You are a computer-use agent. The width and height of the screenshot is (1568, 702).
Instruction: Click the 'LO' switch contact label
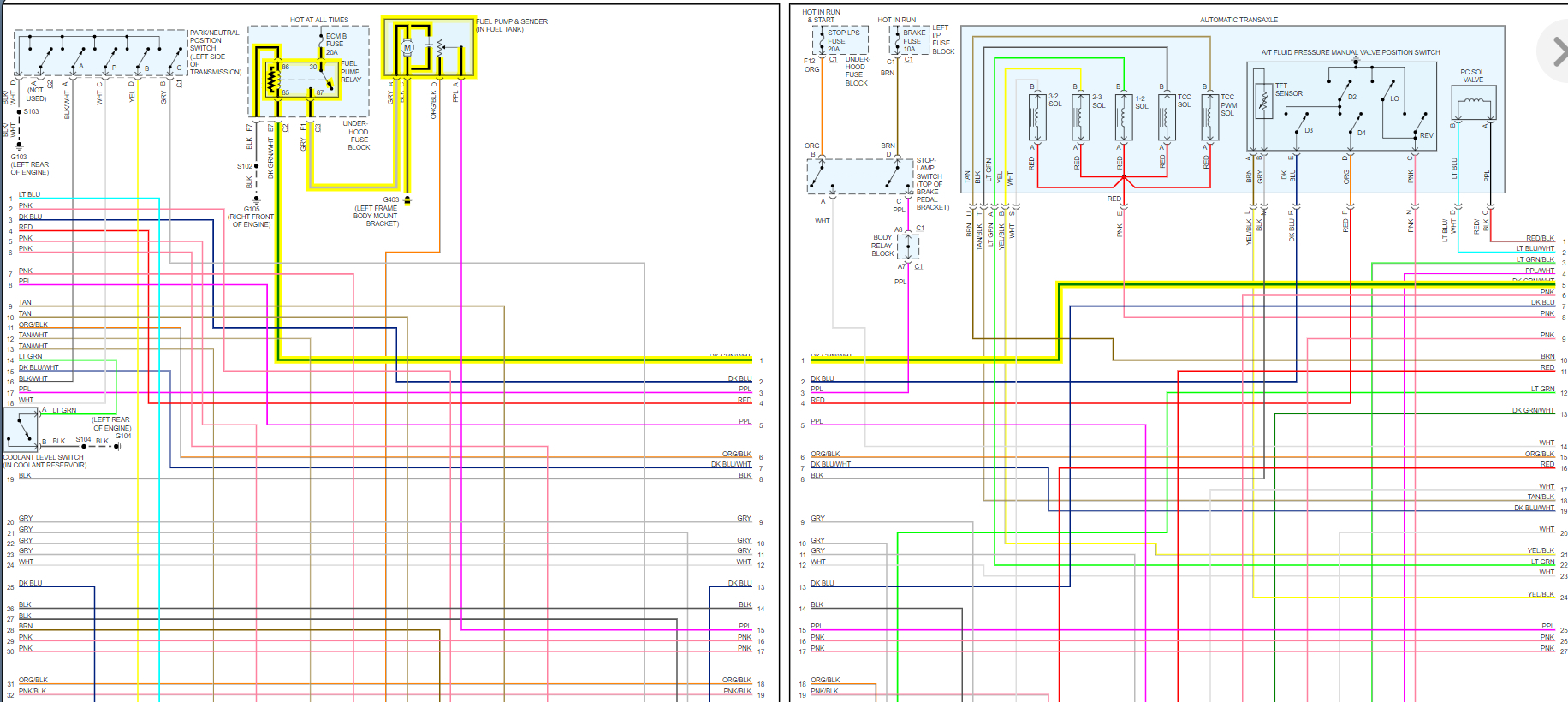(x=1394, y=98)
